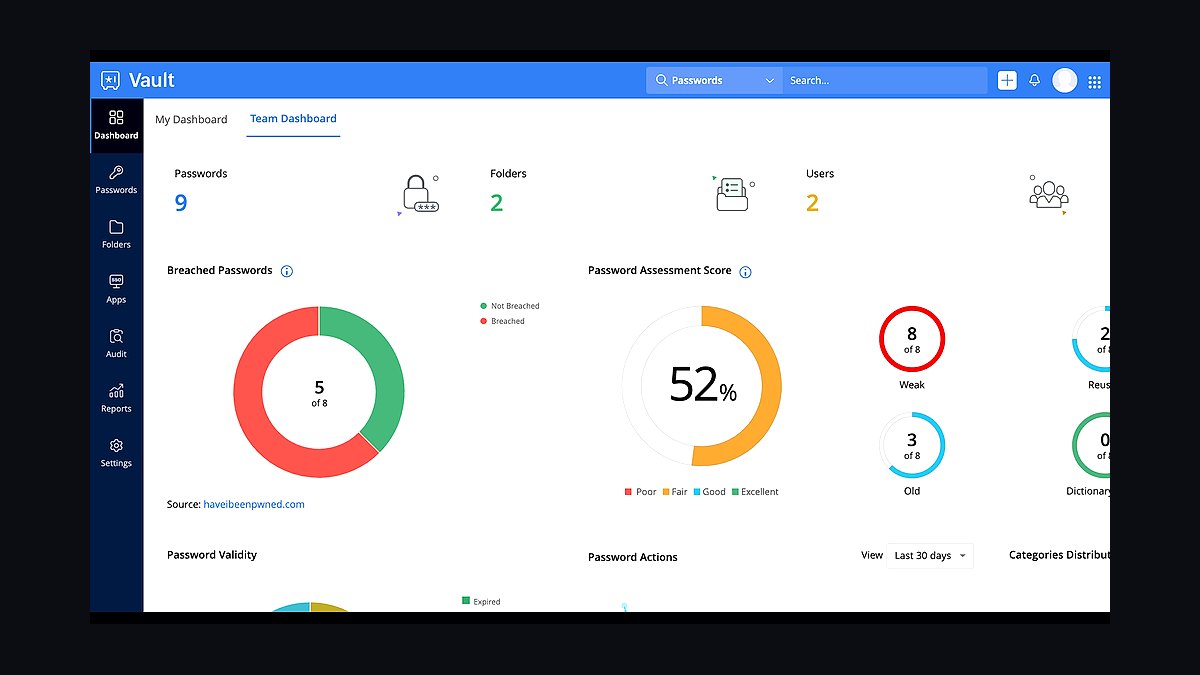
Task: Click the Categories Distribution heading
Action: click(x=1059, y=555)
